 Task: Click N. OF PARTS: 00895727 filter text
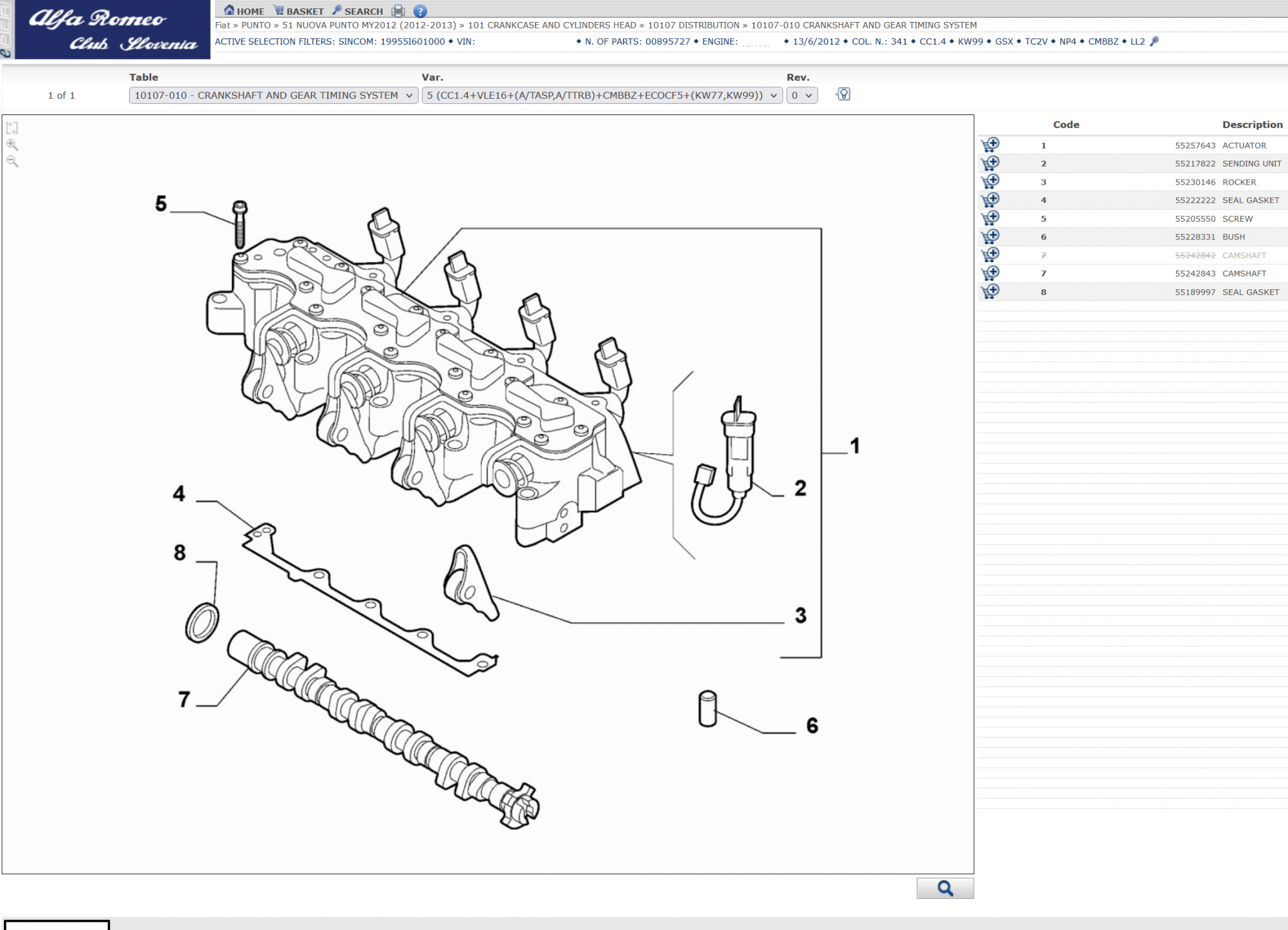coord(638,41)
